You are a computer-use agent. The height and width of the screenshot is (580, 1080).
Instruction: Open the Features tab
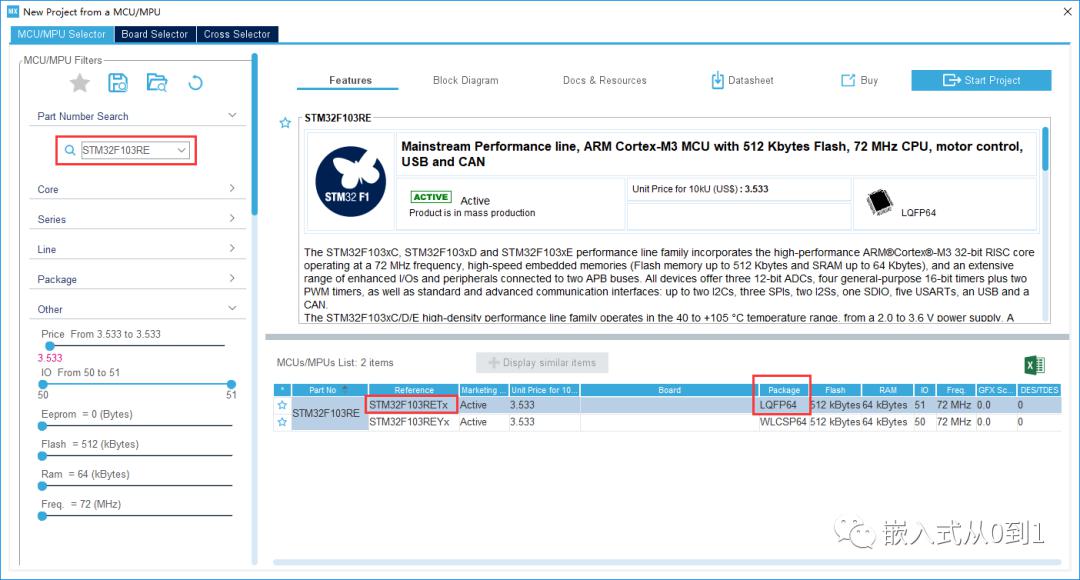click(351, 81)
